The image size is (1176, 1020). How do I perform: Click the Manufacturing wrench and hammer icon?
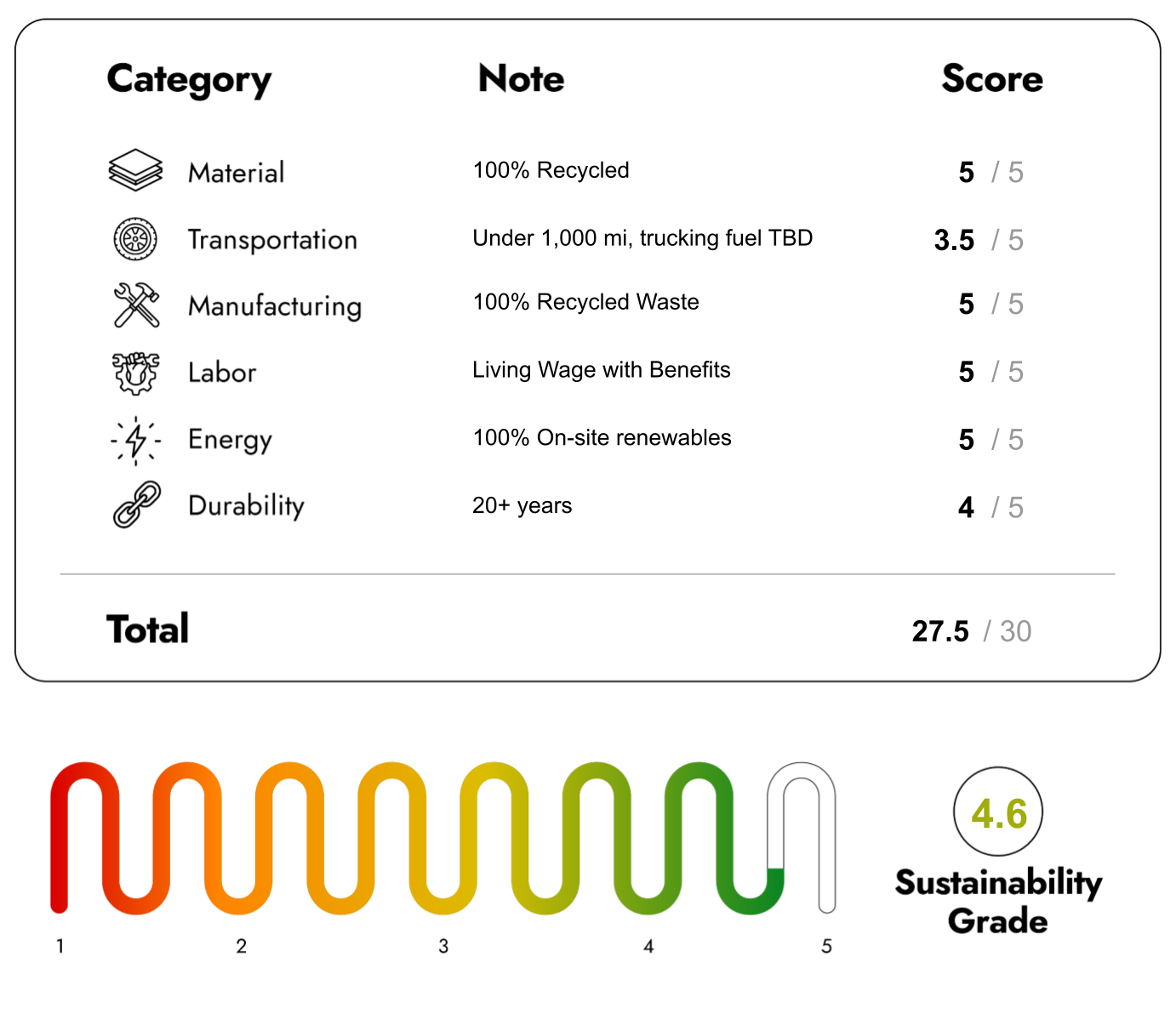[x=136, y=305]
